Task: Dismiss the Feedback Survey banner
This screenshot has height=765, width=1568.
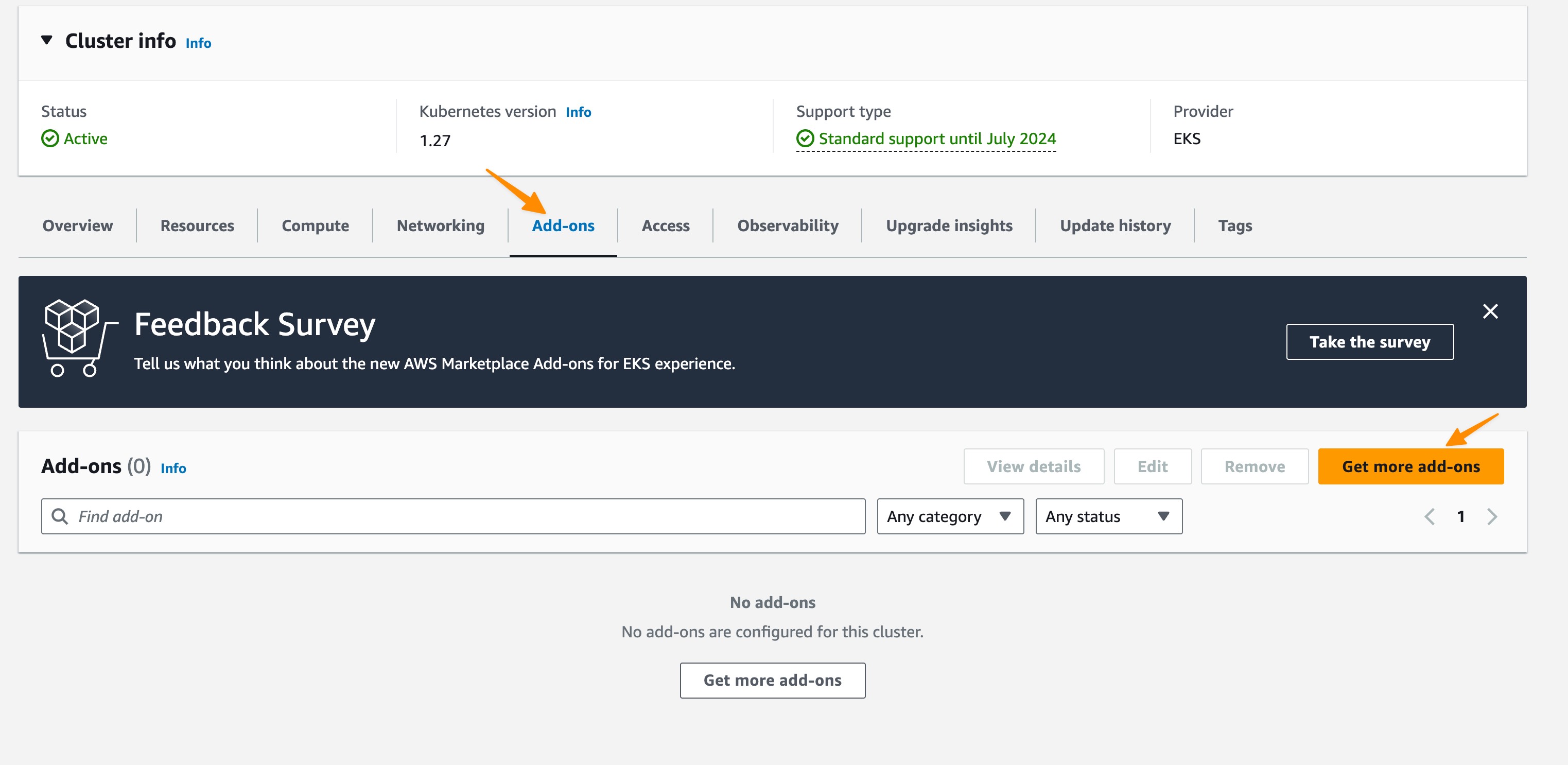Action: pyautogui.click(x=1490, y=311)
